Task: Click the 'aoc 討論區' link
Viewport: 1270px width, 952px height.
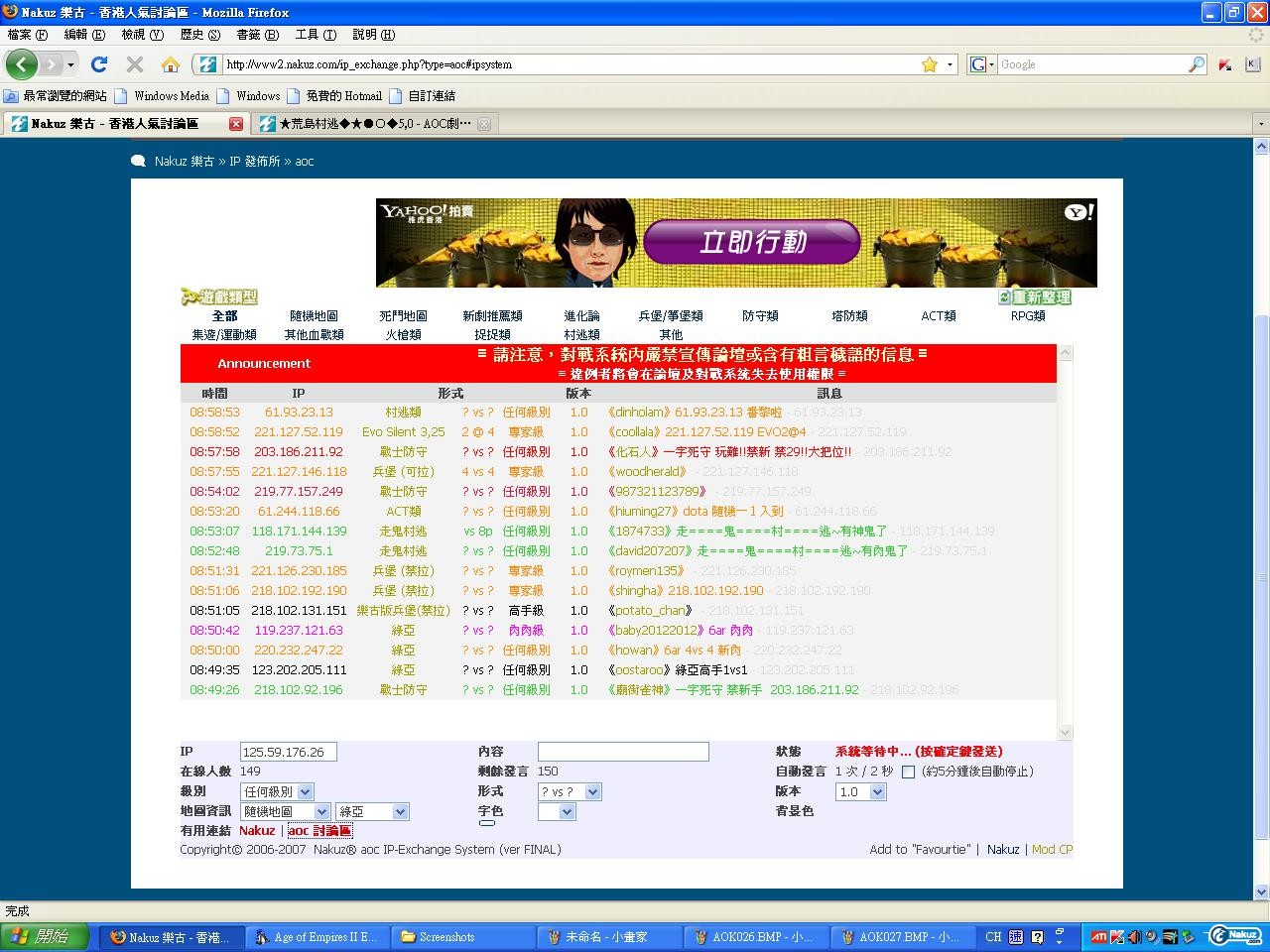Action: [319, 831]
